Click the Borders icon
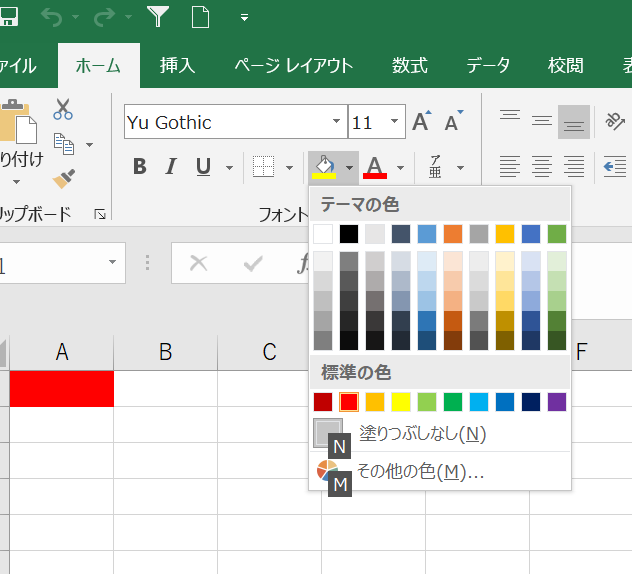The width and height of the screenshot is (632, 574). pyautogui.click(x=264, y=166)
